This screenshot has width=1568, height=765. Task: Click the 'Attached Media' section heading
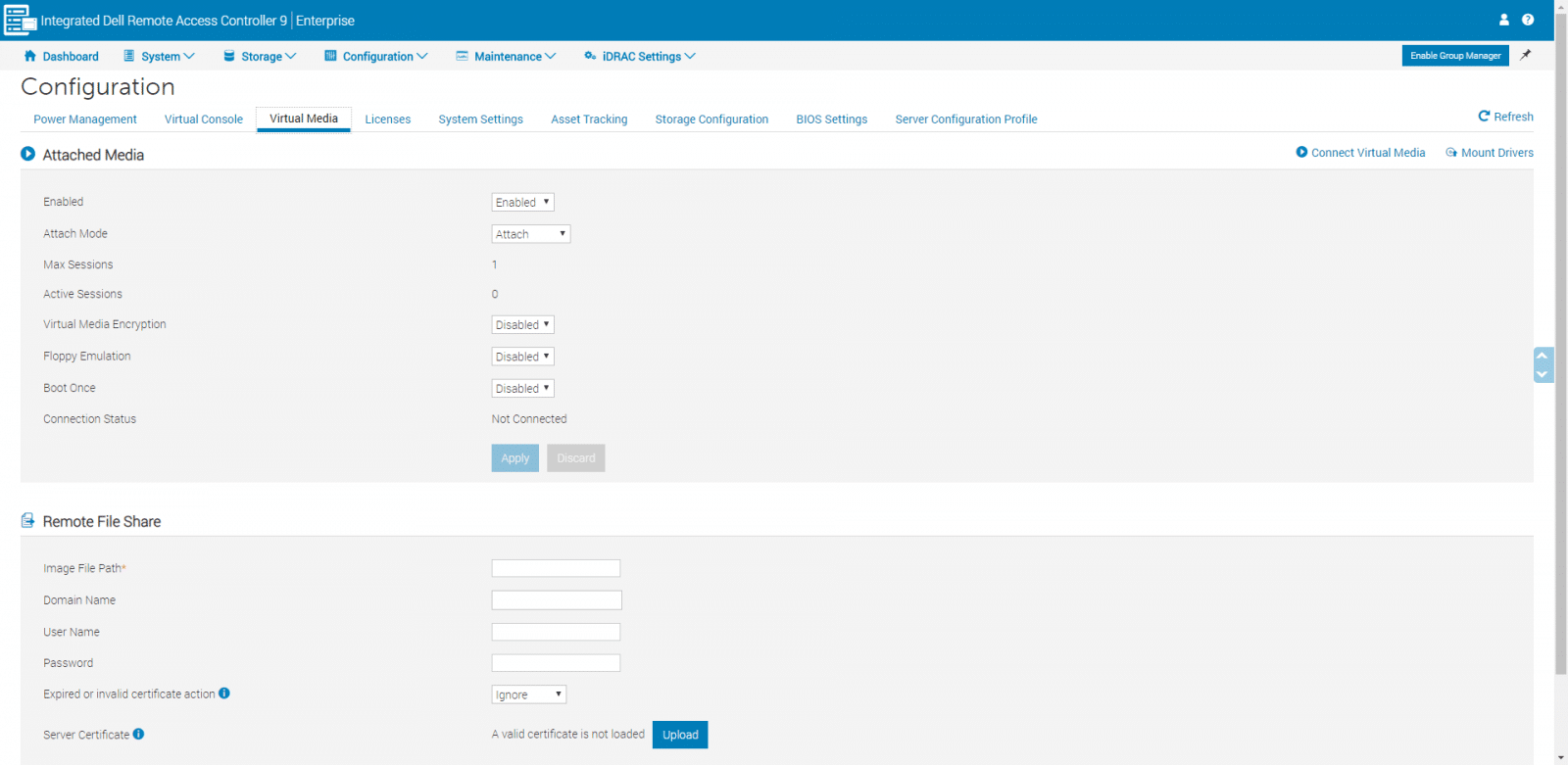click(93, 155)
